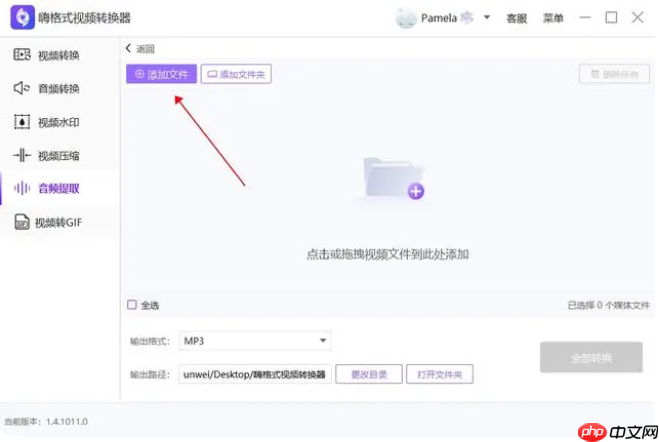659x442 pixels.
Task: Close the converter window
Action: (x=638, y=18)
